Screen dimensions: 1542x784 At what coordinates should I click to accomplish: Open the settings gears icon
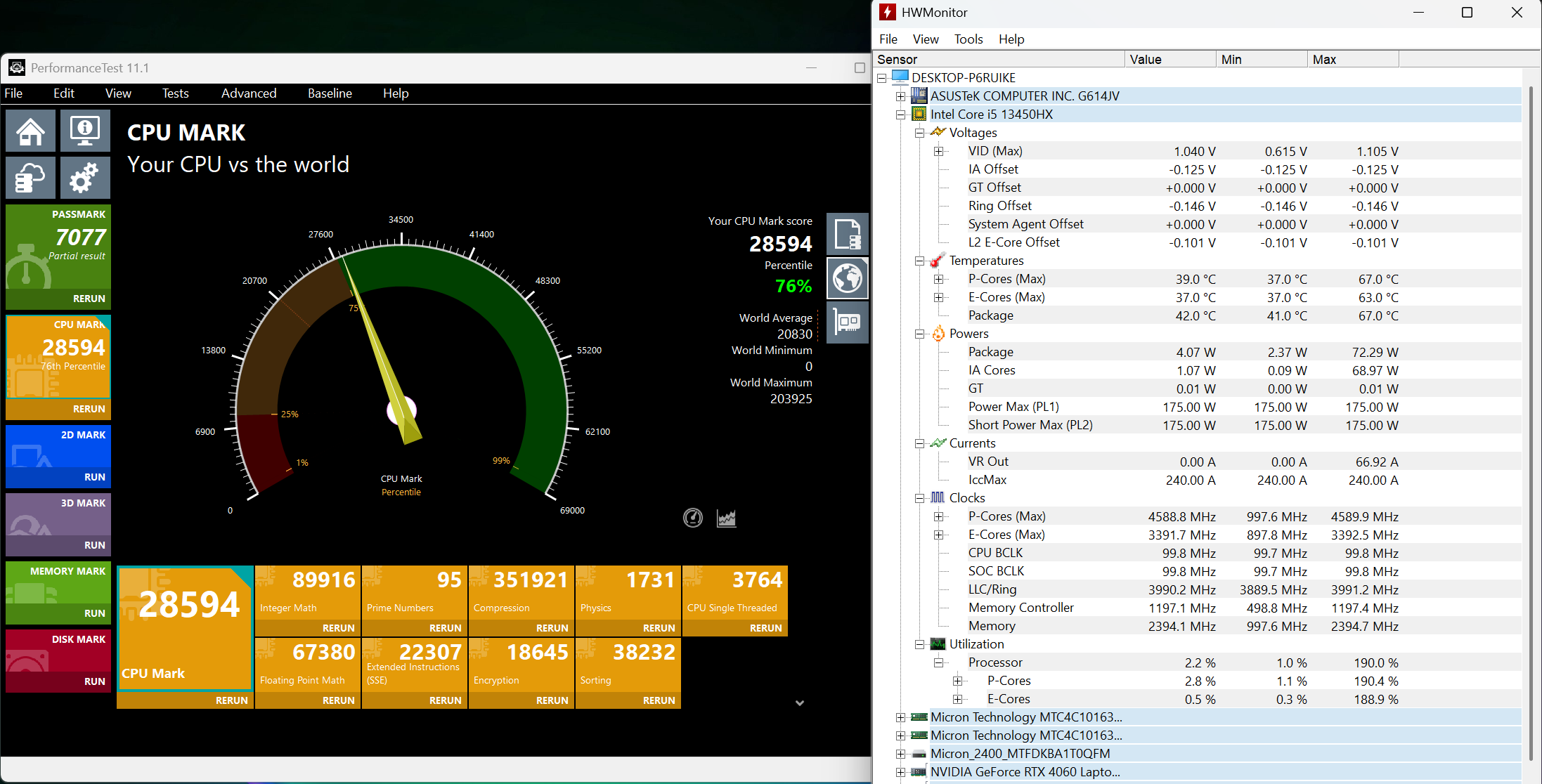click(x=85, y=177)
